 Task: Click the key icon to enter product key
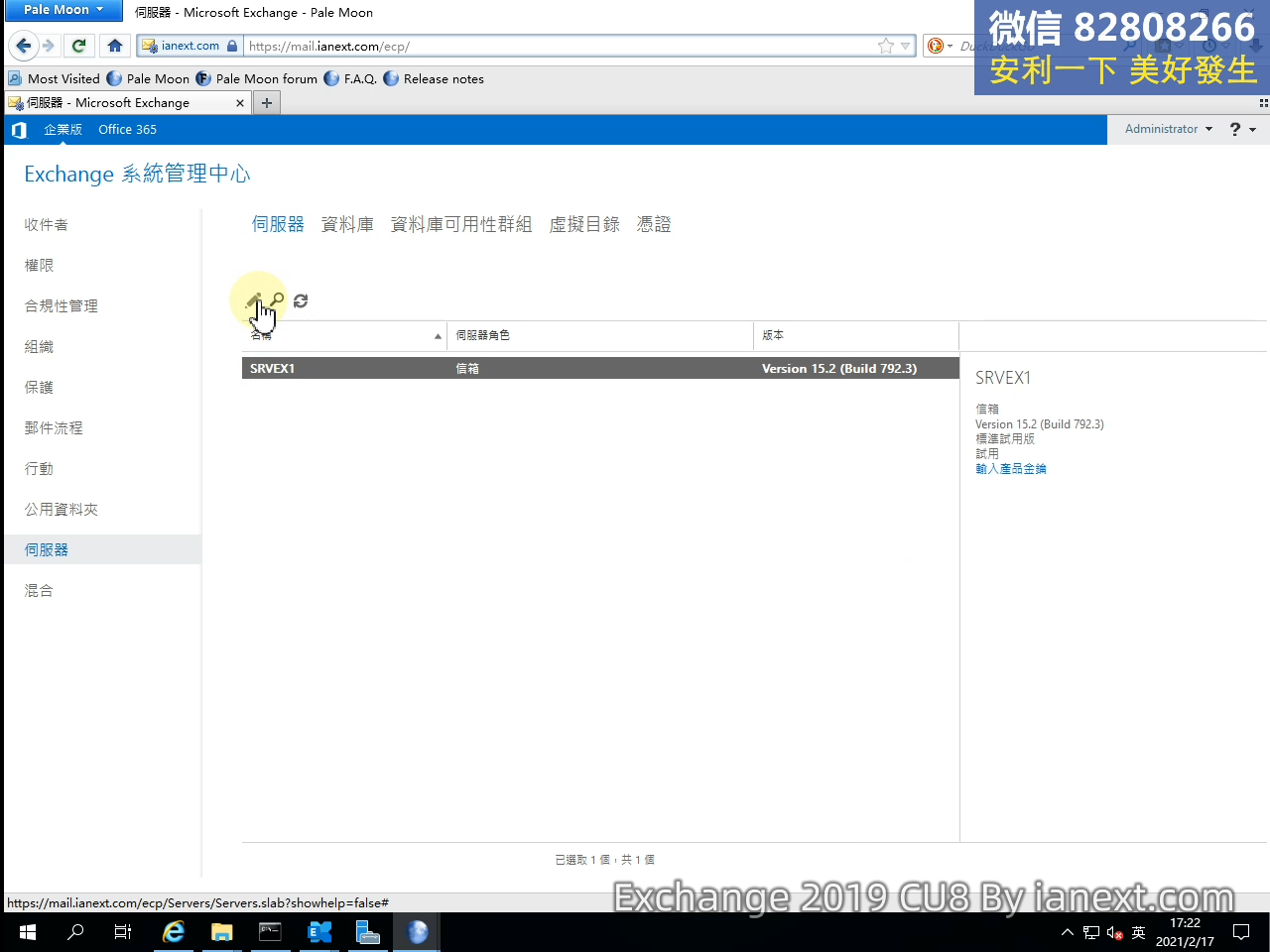(x=277, y=299)
